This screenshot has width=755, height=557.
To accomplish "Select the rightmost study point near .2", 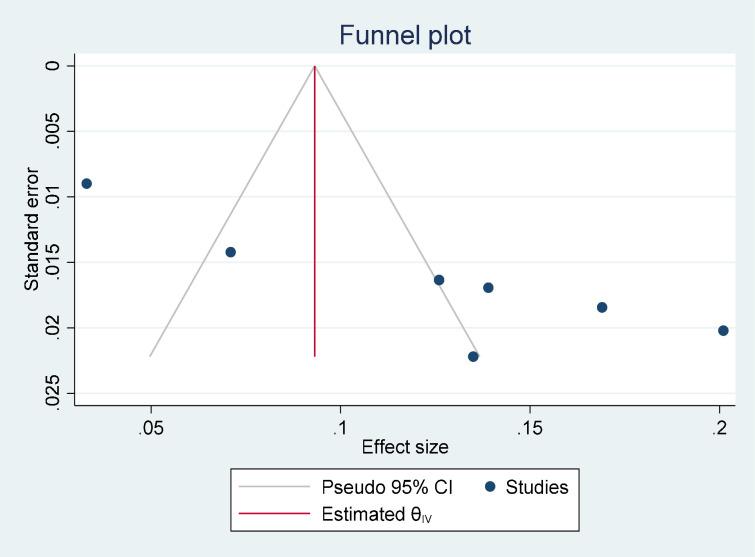I will tap(723, 331).
